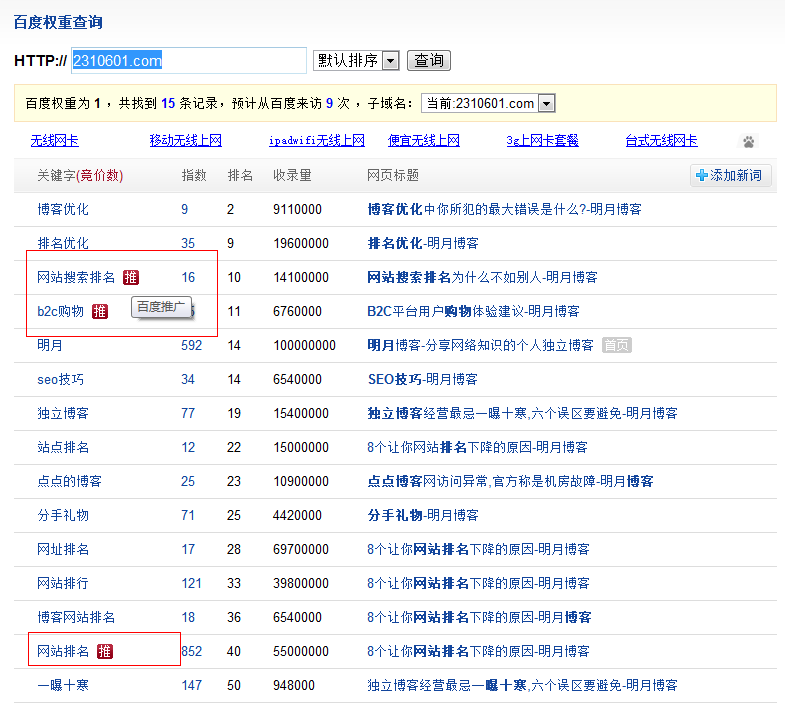Open the keyword 网站排行
This screenshot has height=708, width=785.
[x=63, y=583]
